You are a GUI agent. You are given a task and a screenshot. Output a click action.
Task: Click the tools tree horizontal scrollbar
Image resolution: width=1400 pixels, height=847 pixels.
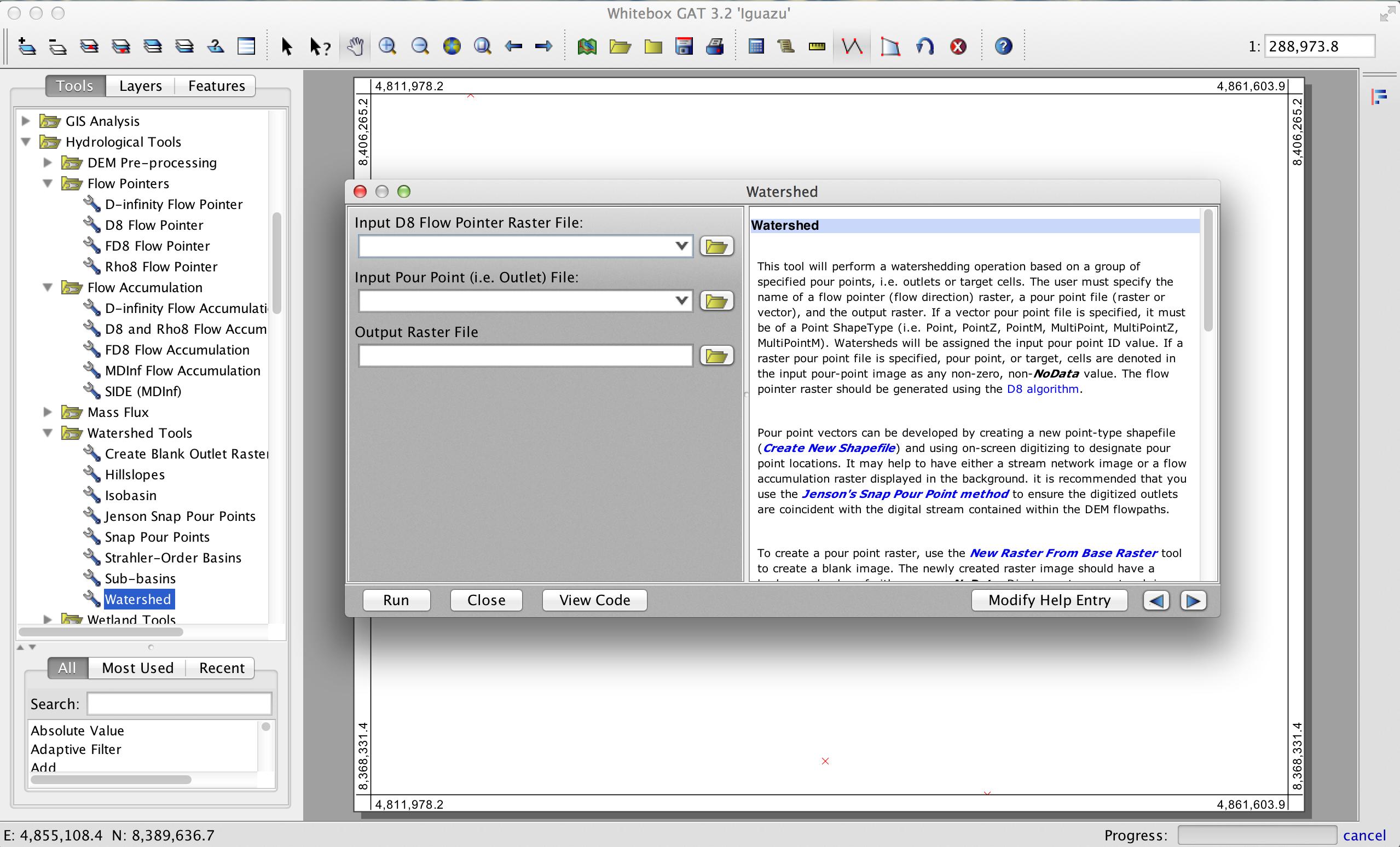[101, 632]
